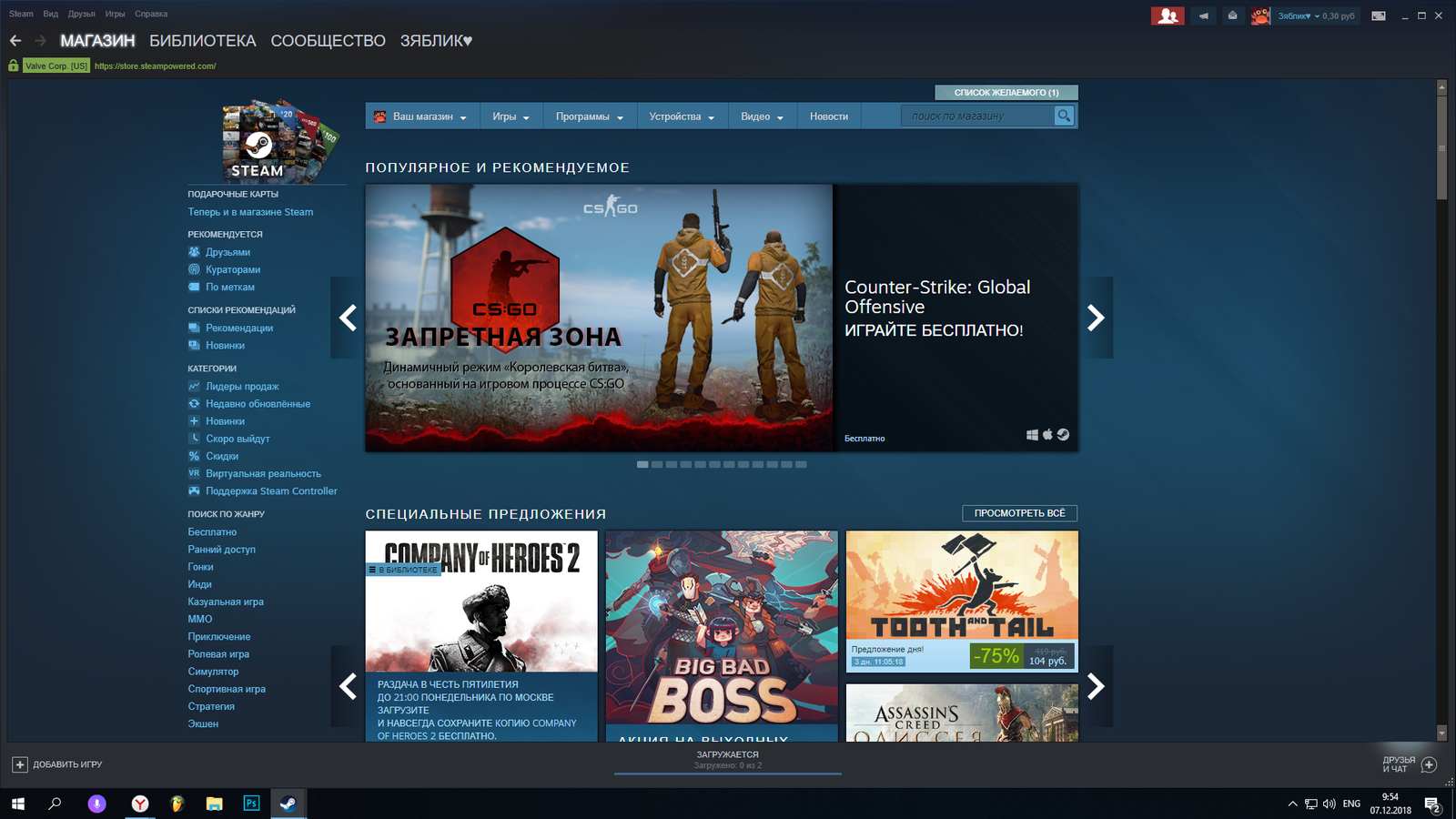Browse Strategy (Стратегия) genre
This screenshot has height=819, width=1456.
[211, 706]
